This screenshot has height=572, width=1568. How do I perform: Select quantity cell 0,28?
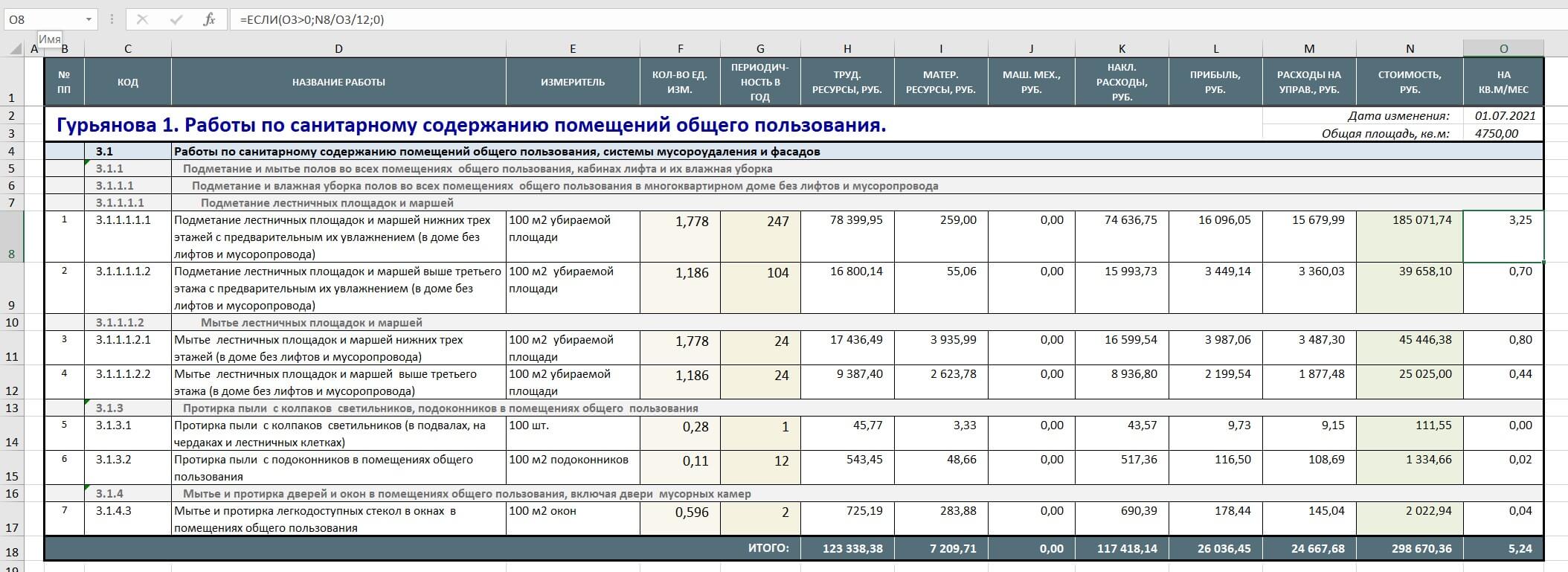coord(680,434)
